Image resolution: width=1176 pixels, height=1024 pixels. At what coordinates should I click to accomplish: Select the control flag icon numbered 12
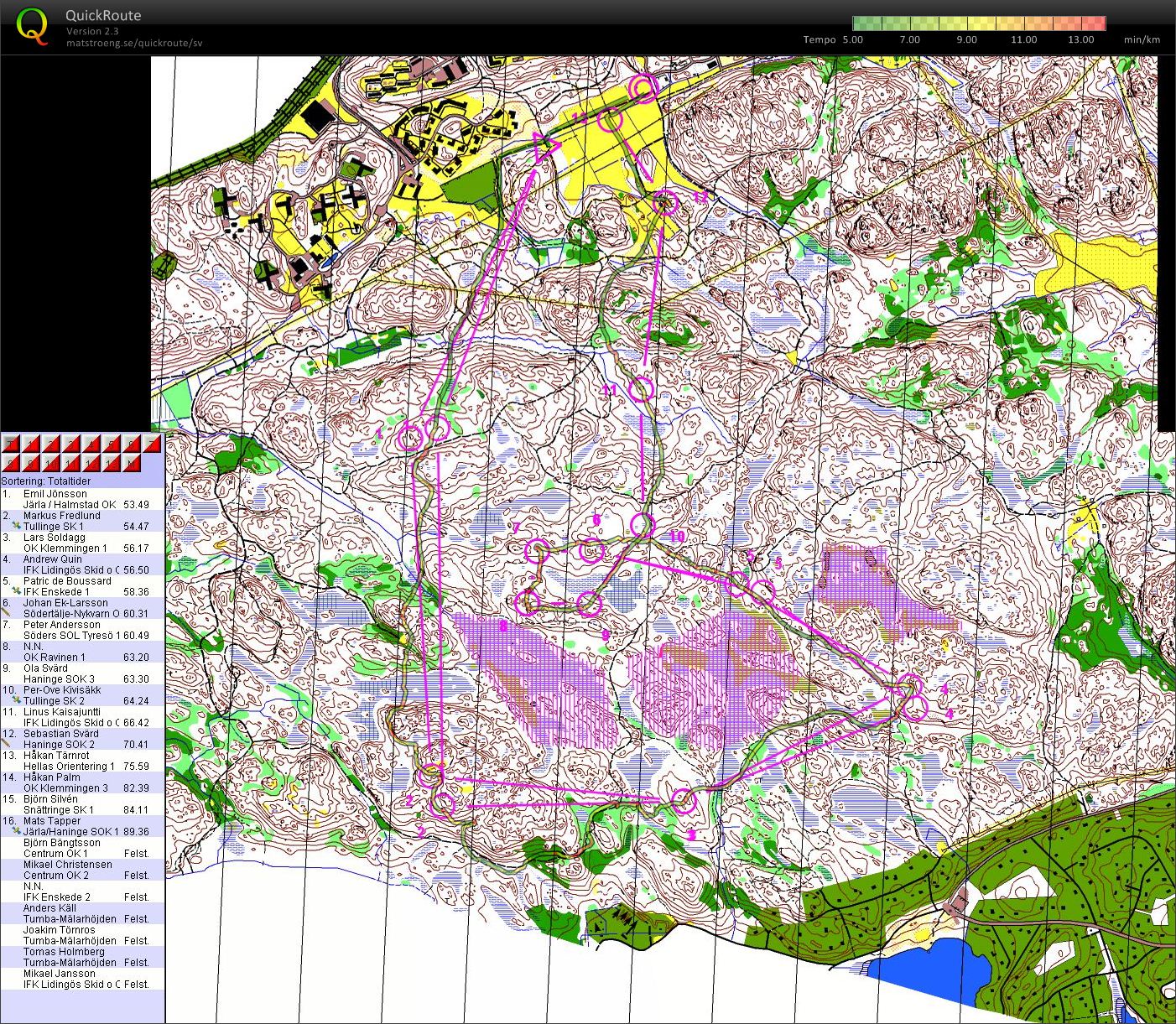click(x=91, y=463)
